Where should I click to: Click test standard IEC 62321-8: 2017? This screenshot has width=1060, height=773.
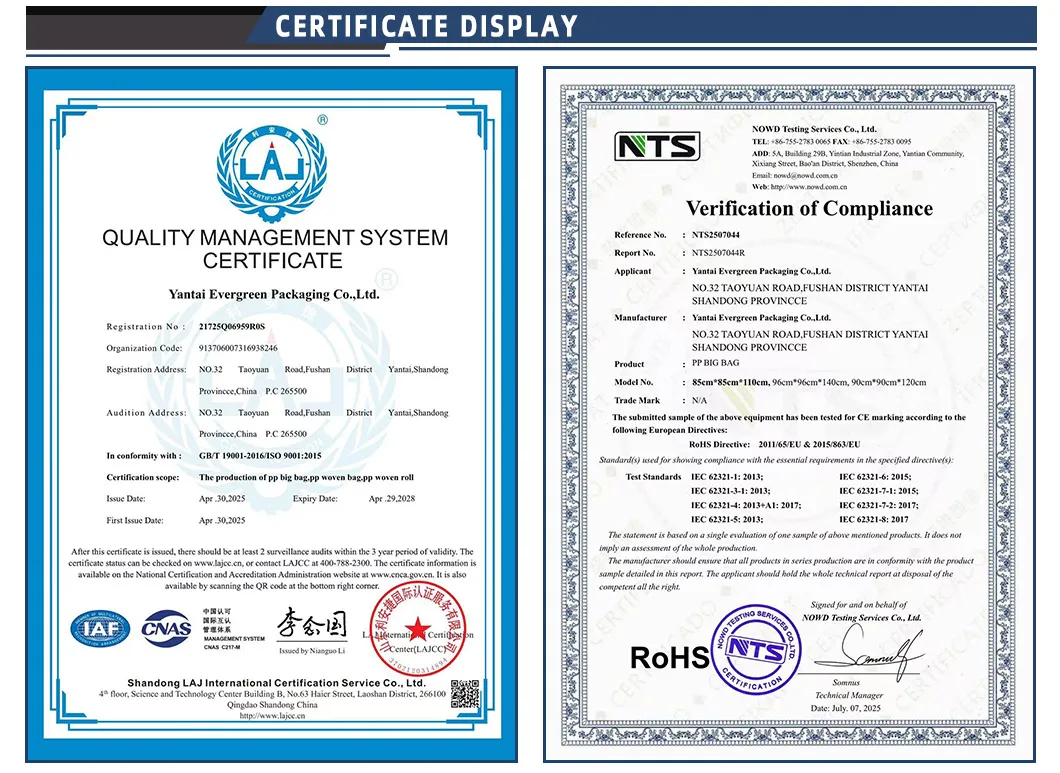tap(873, 519)
